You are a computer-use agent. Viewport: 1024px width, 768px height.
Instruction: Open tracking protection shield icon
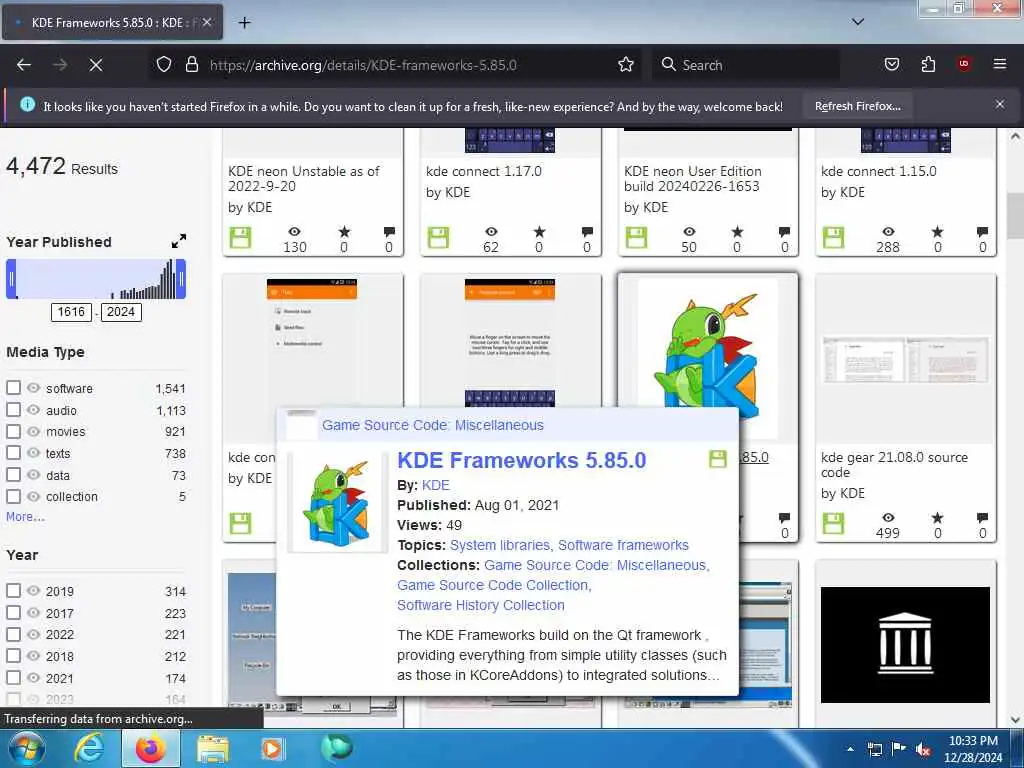[x=164, y=65]
